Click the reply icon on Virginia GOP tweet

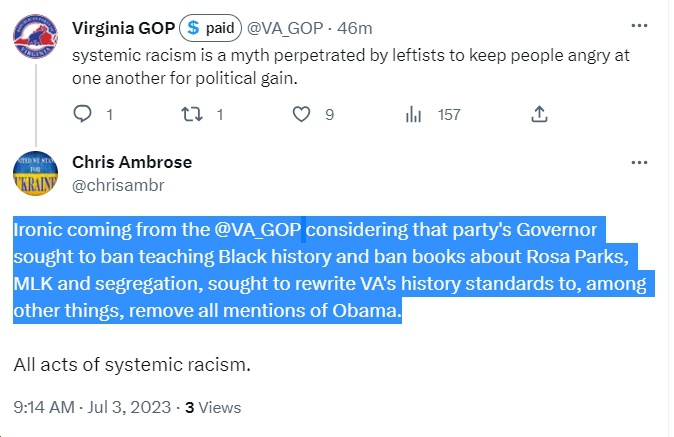point(83,114)
